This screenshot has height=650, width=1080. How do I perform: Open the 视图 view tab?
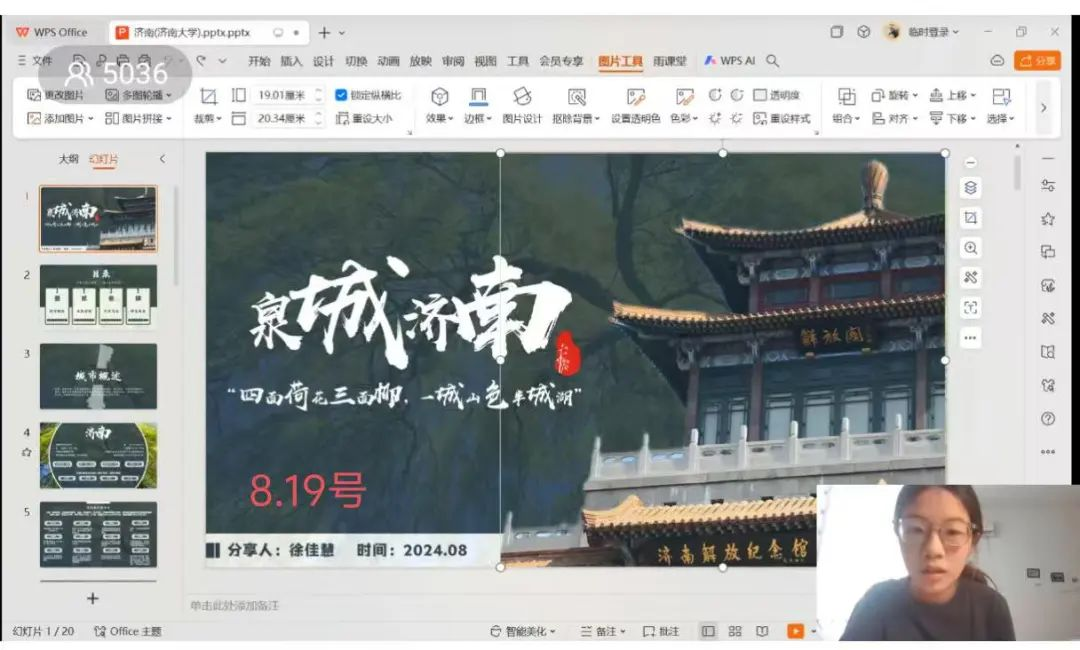486,61
